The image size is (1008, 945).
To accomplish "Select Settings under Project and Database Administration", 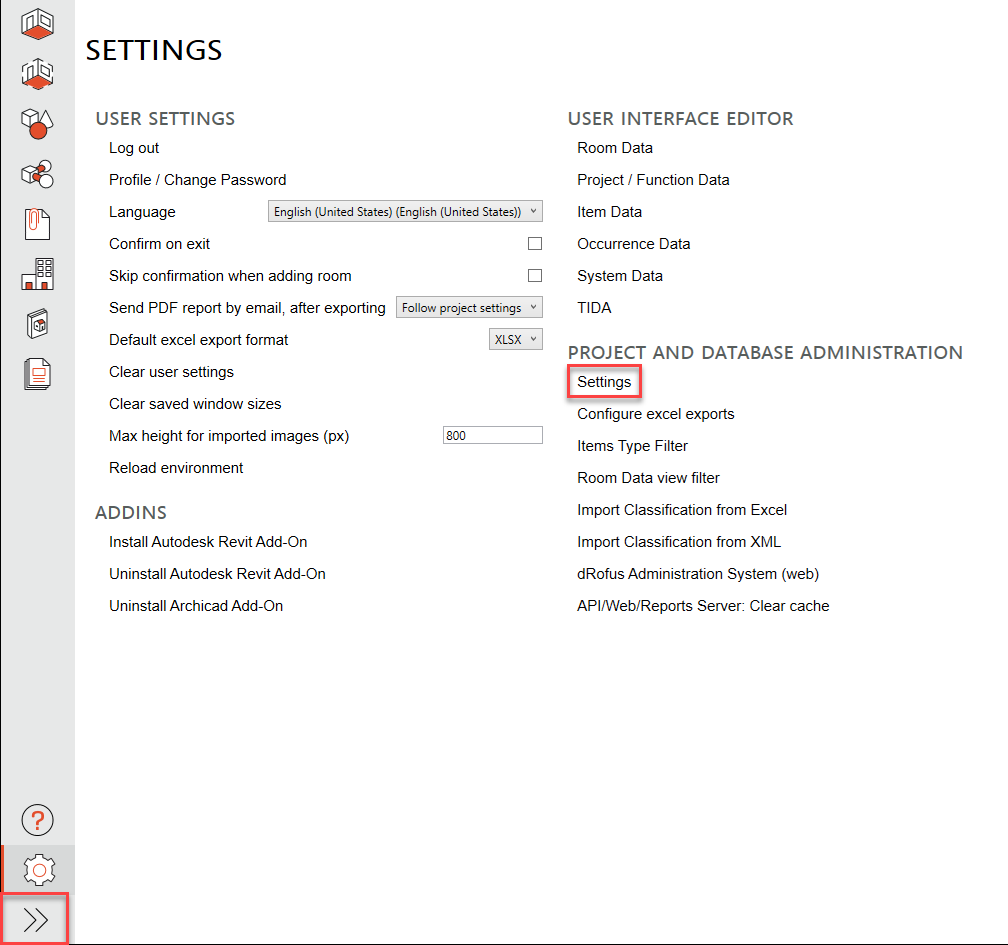I will point(603,381).
